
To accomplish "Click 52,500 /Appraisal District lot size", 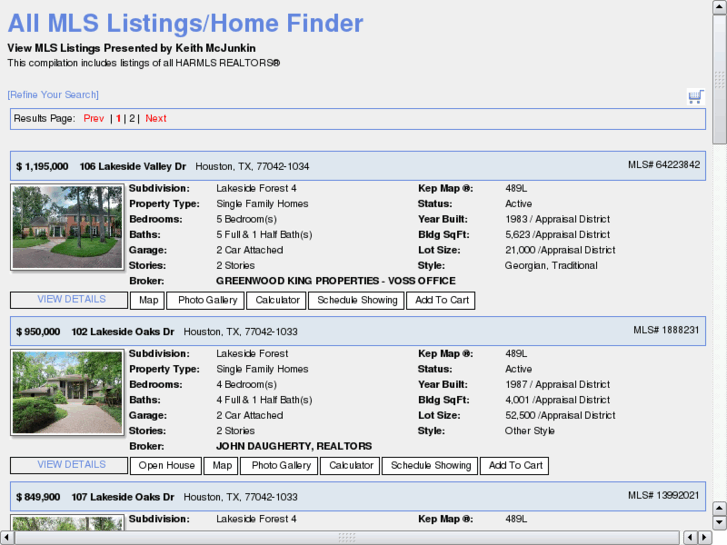I will click(x=560, y=415).
